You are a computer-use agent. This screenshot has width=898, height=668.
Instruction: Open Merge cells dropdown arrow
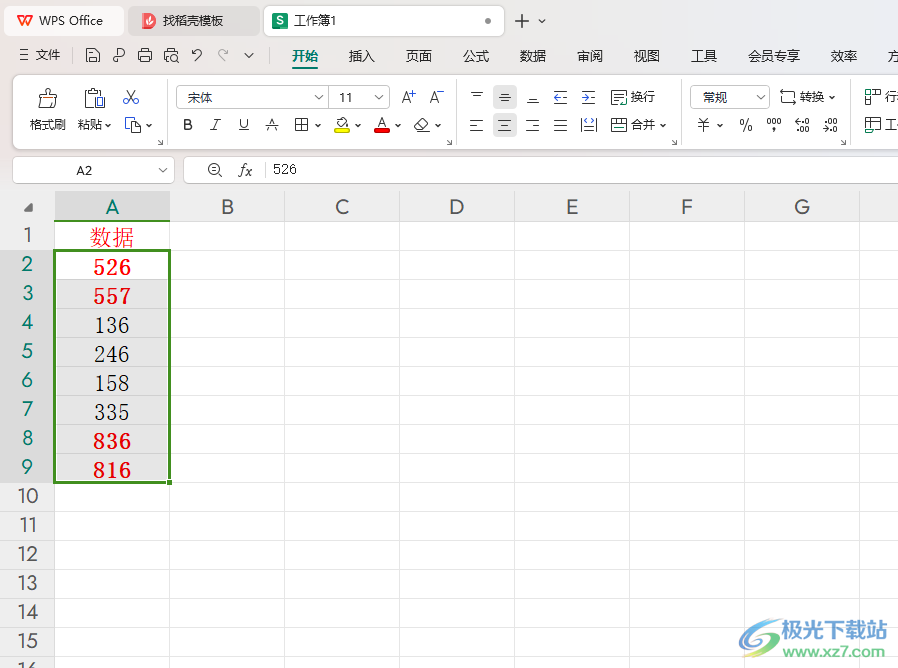[663, 125]
